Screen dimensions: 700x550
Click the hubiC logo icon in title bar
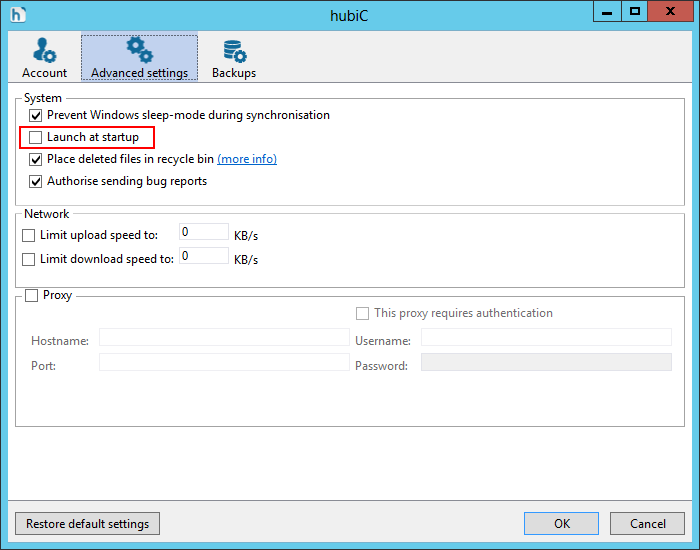18,15
